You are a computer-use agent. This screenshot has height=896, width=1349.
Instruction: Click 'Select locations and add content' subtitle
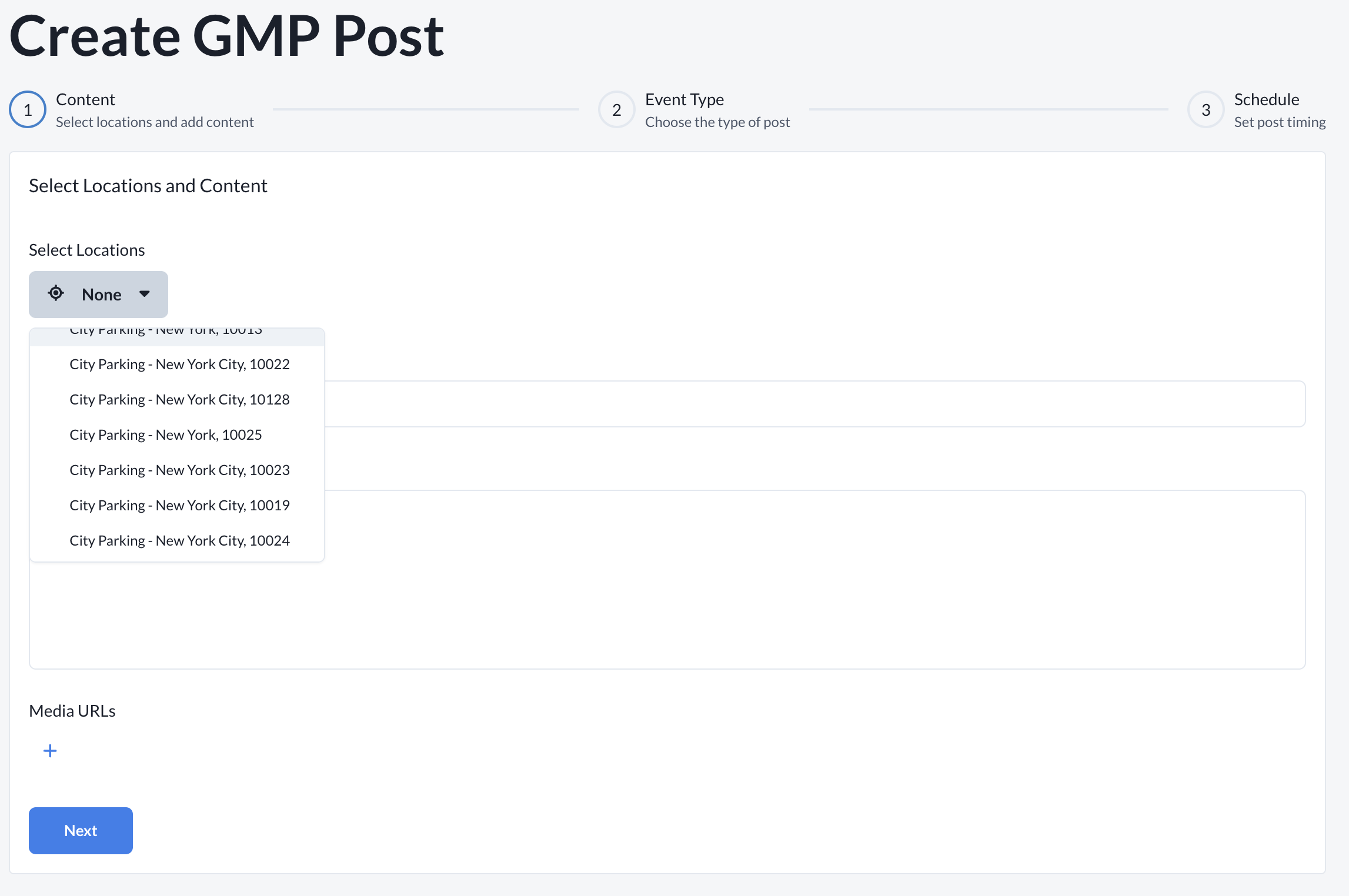click(155, 122)
